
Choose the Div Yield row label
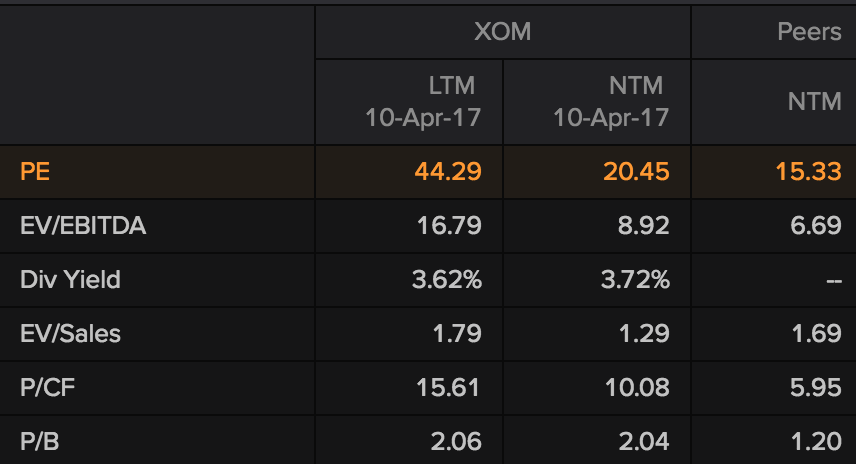click(70, 280)
